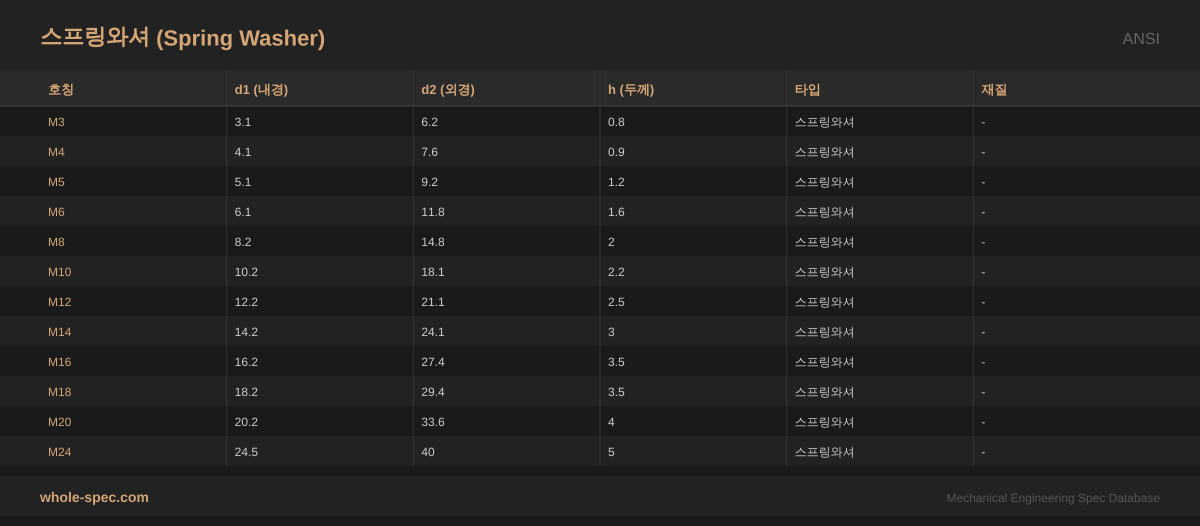
Task: Click Mechanical Engineering Spec Database footer text
Action: pos(1053,498)
